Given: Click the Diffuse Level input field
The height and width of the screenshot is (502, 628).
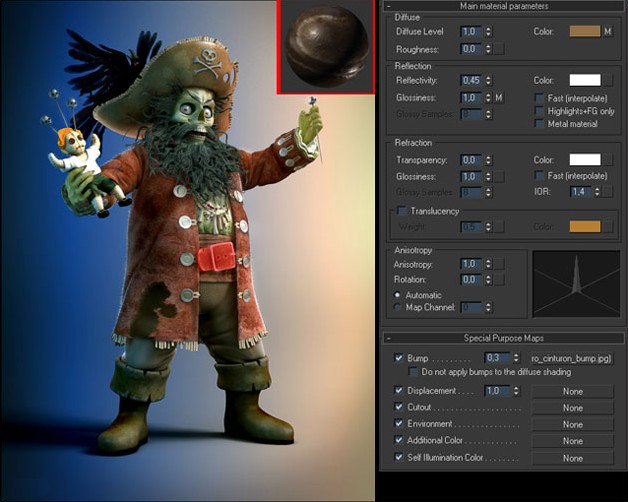Looking at the screenshot, I should (x=471, y=32).
